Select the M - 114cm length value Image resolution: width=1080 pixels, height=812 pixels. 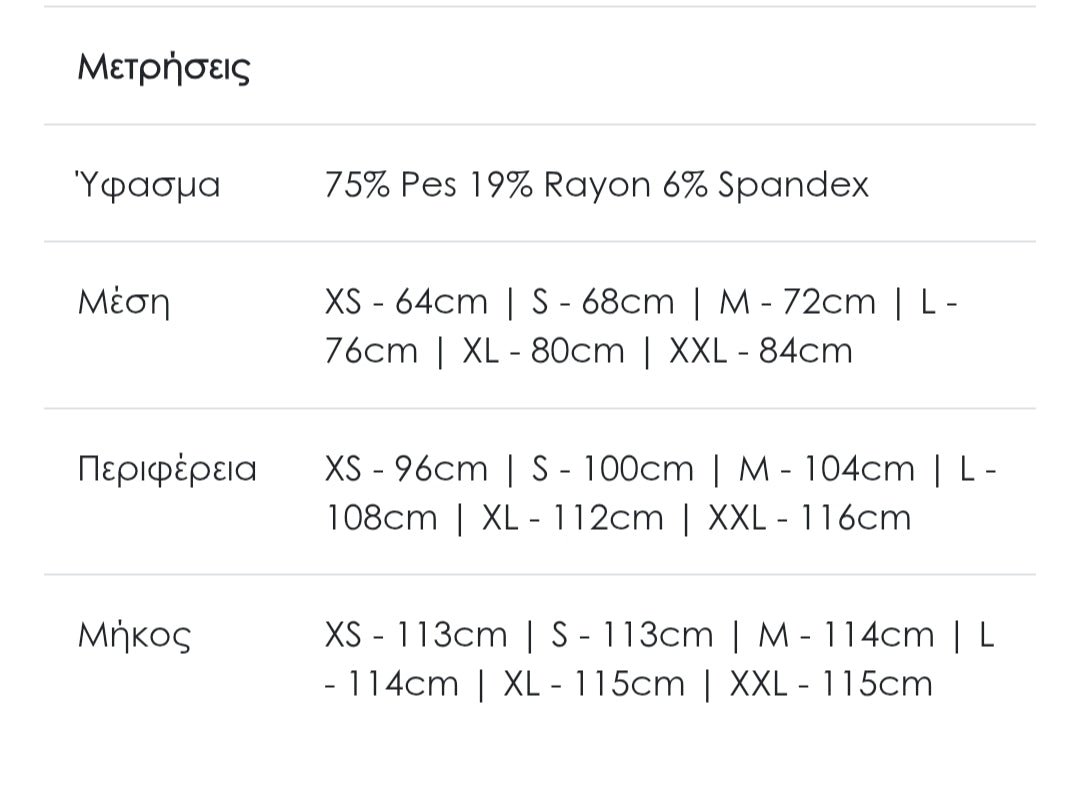(846, 635)
